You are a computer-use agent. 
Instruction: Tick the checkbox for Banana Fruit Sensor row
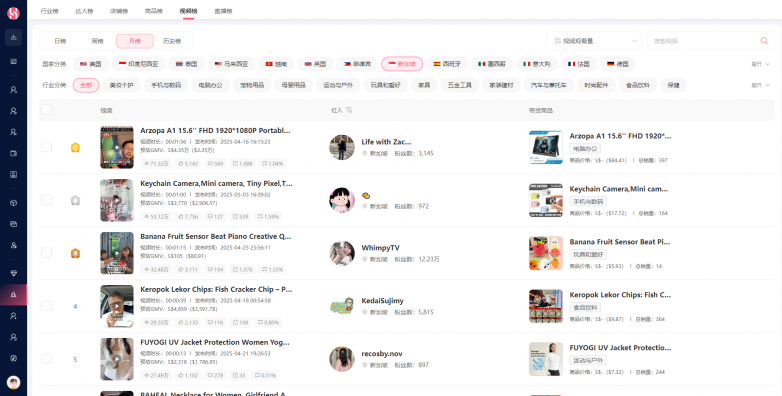(46, 253)
